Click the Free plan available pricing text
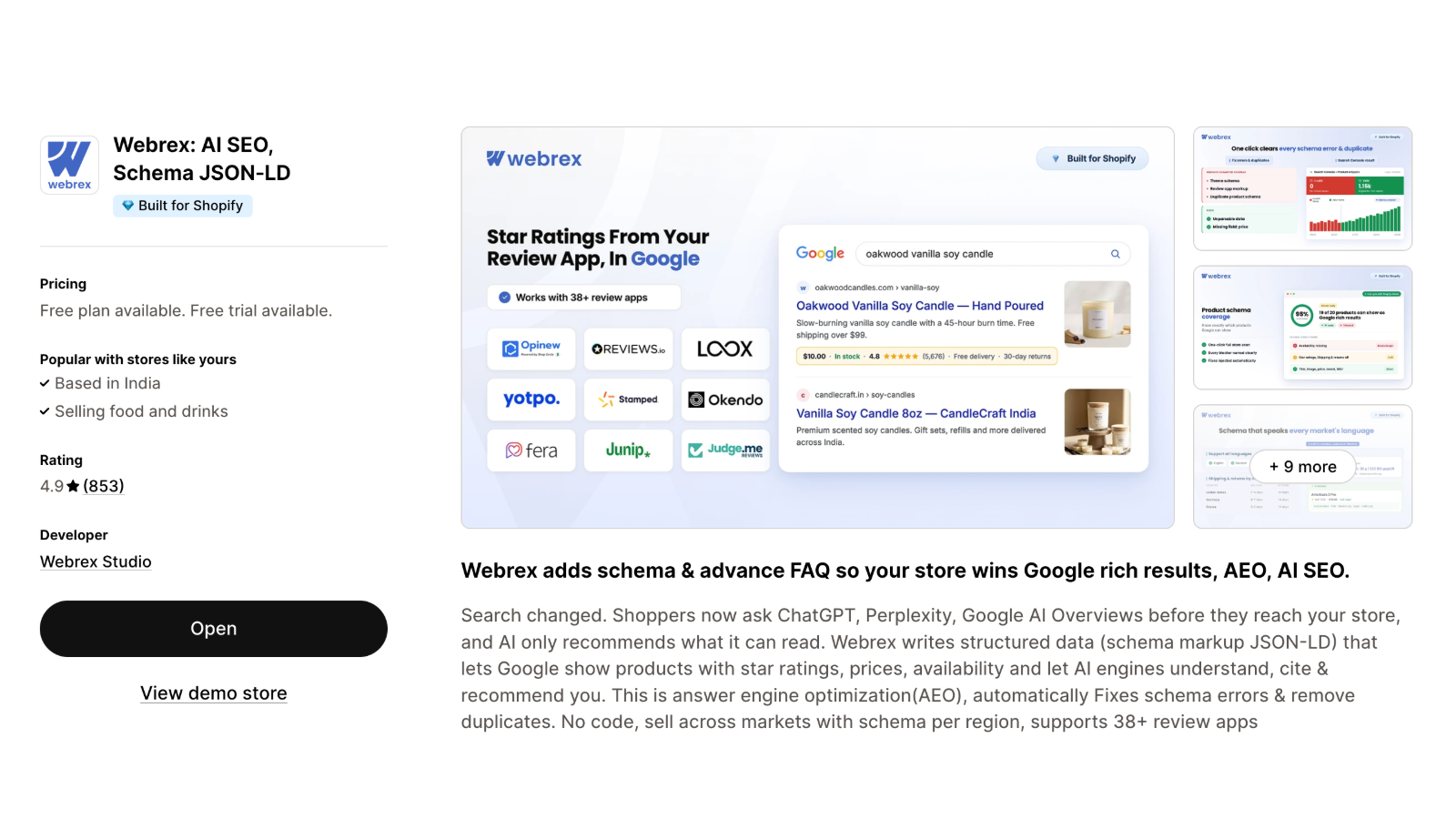 point(186,311)
